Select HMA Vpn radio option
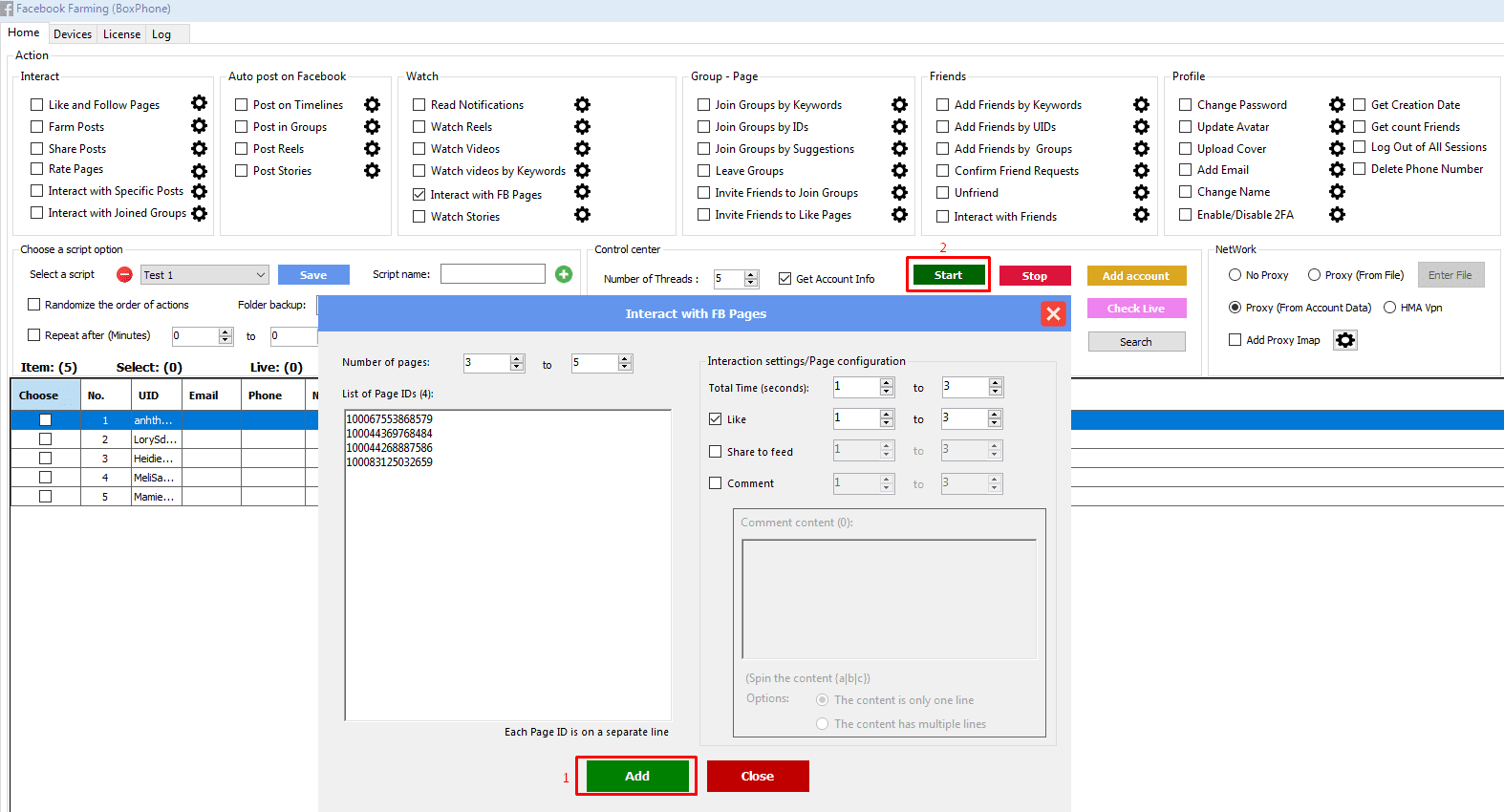Image resolution: width=1504 pixels, height=812 pixels. click(1389, 308)
